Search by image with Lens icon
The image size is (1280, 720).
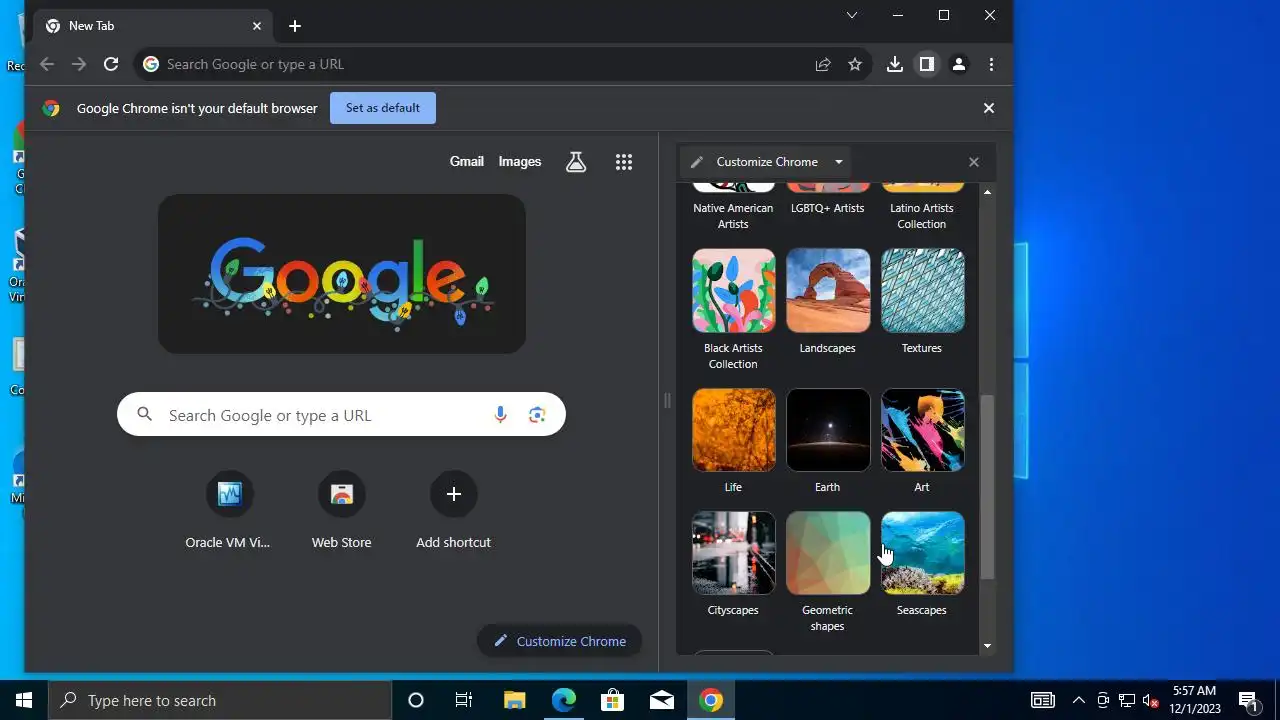(537, 415)
